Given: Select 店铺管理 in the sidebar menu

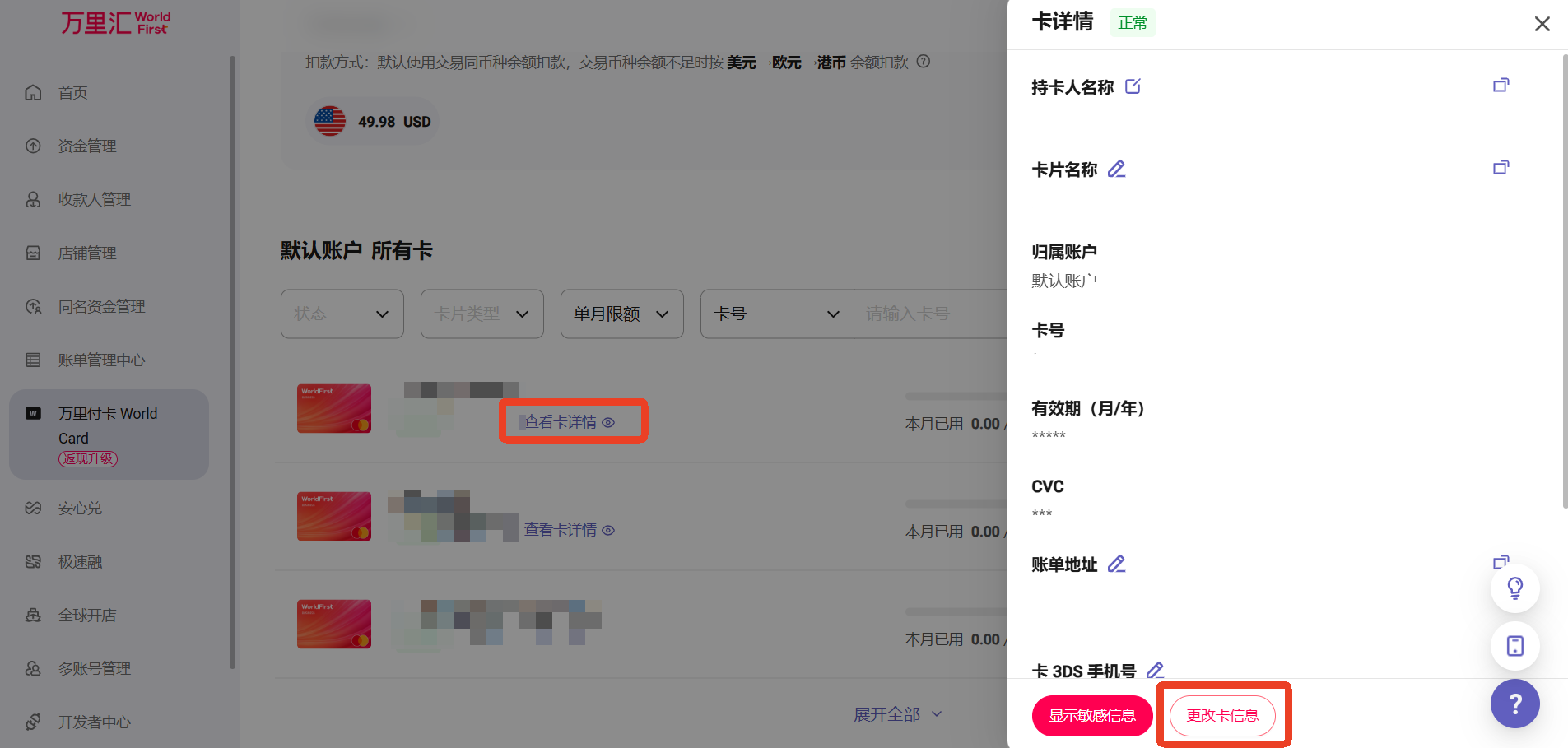Looking at the screenshot, I should (87, 253).
